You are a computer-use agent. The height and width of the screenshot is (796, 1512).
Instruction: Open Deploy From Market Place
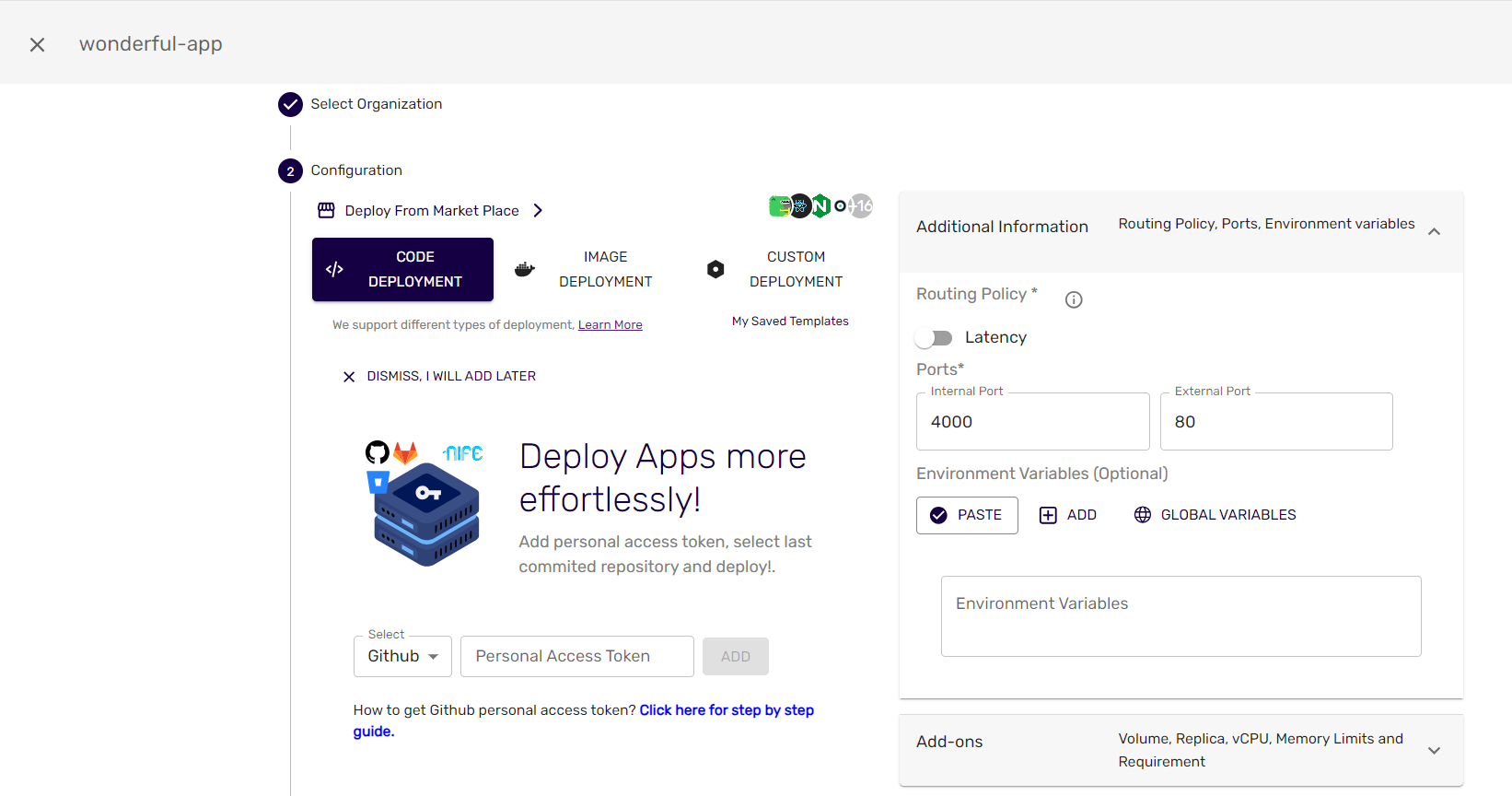coord(432,211)
